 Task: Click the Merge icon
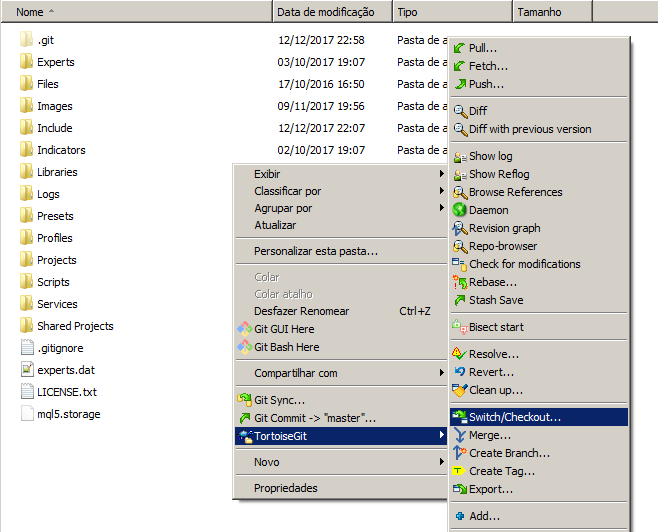click(x=460, y=436)
